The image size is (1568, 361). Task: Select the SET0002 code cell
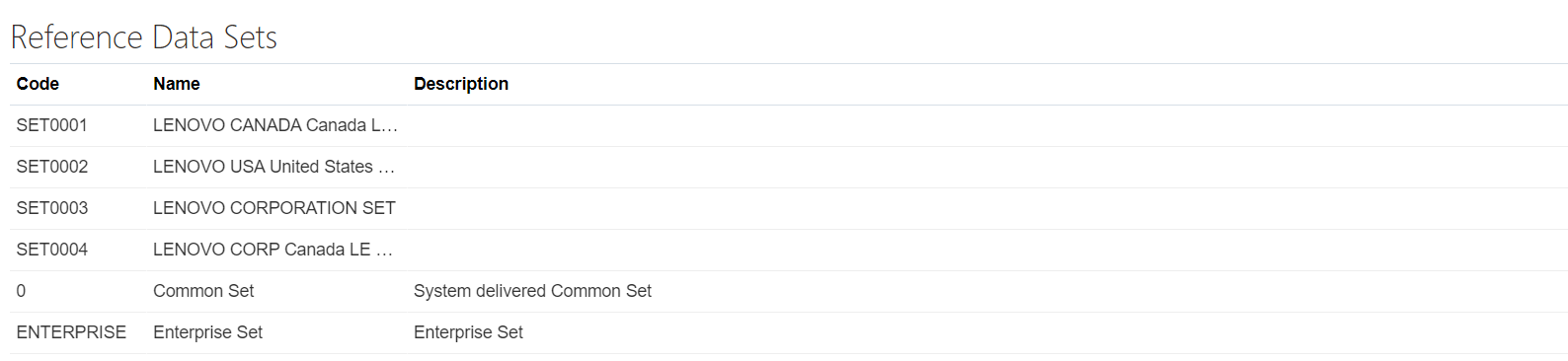pyautogui.click(x=52, y=167)
